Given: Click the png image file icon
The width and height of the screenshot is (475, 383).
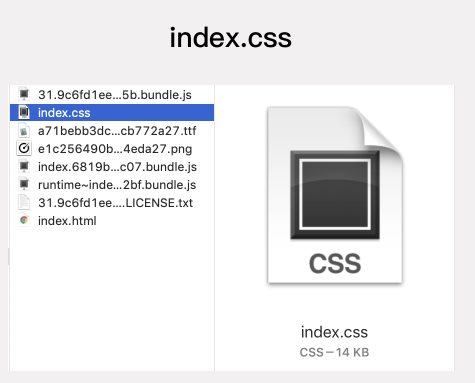Looking at the screenshot, I should (24, 148).
